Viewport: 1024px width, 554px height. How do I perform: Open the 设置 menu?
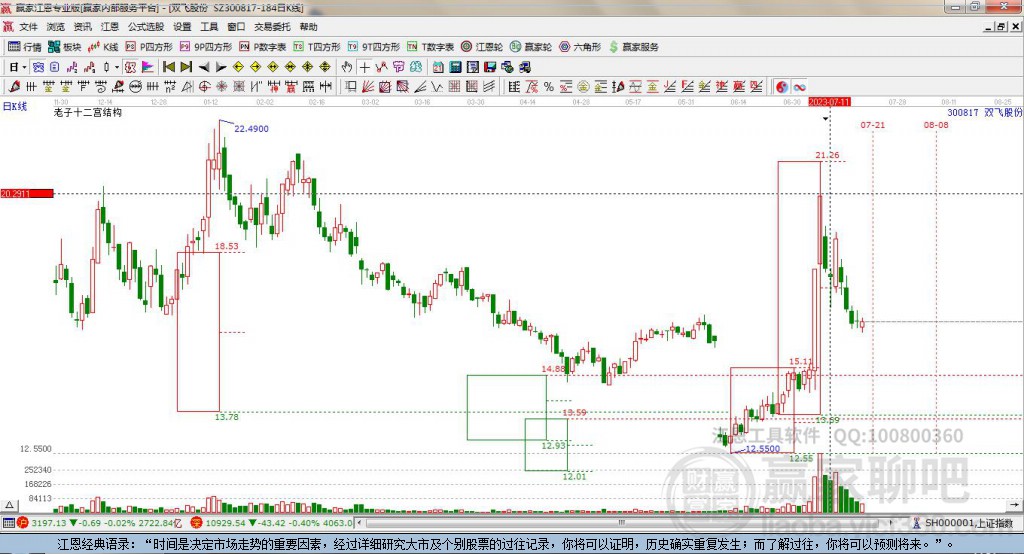pos(182,27)
